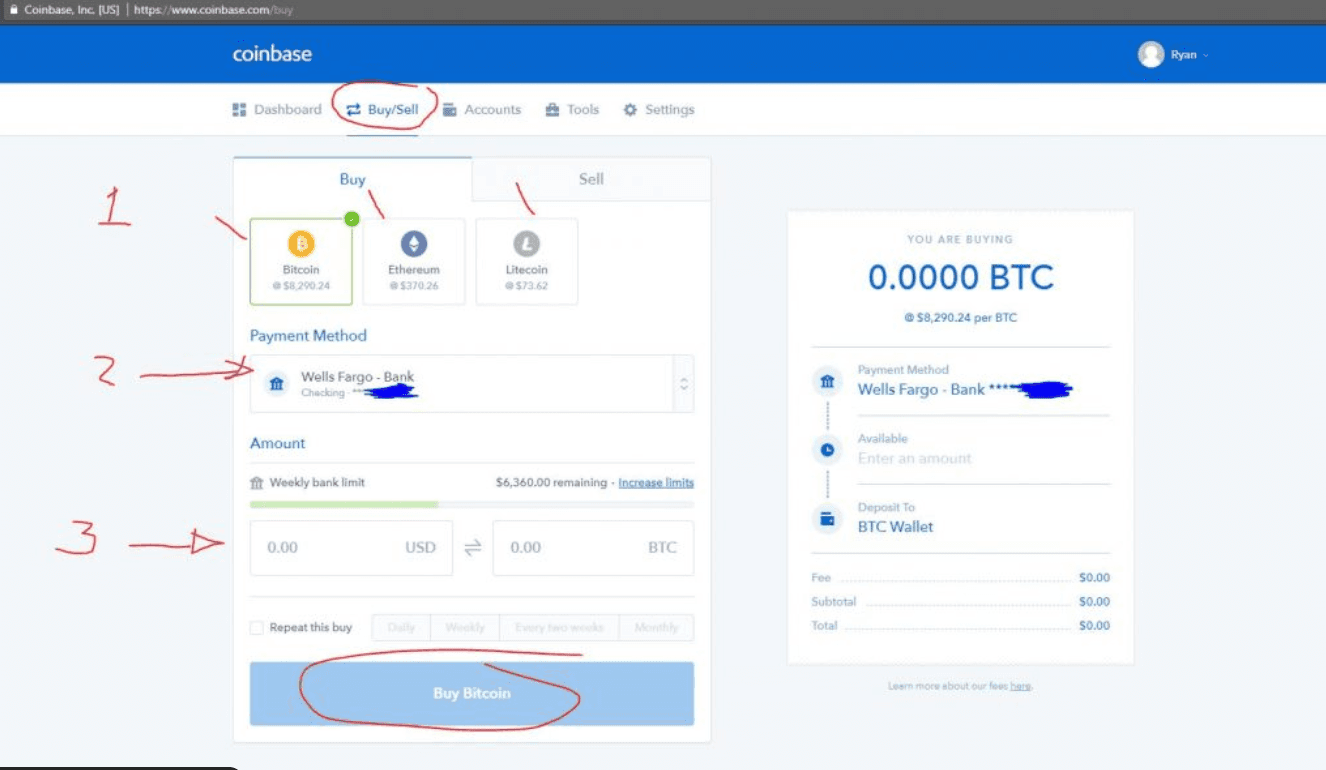The width and height of the screenshot is (1326, 770).
Task: Click the 'Enter an amount' text
Action: coord(915,458)
